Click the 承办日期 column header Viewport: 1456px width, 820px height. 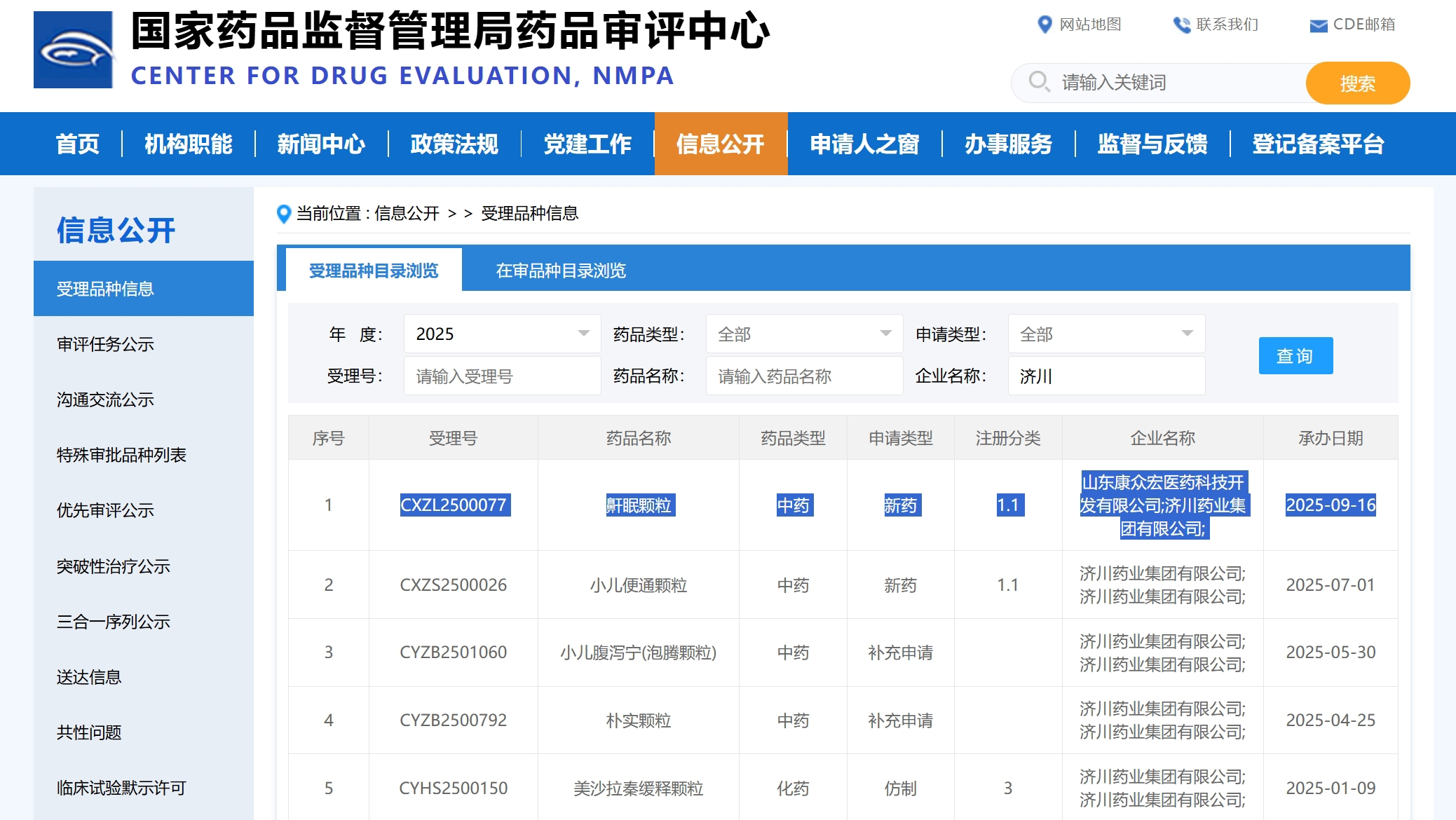(1331, 438)
